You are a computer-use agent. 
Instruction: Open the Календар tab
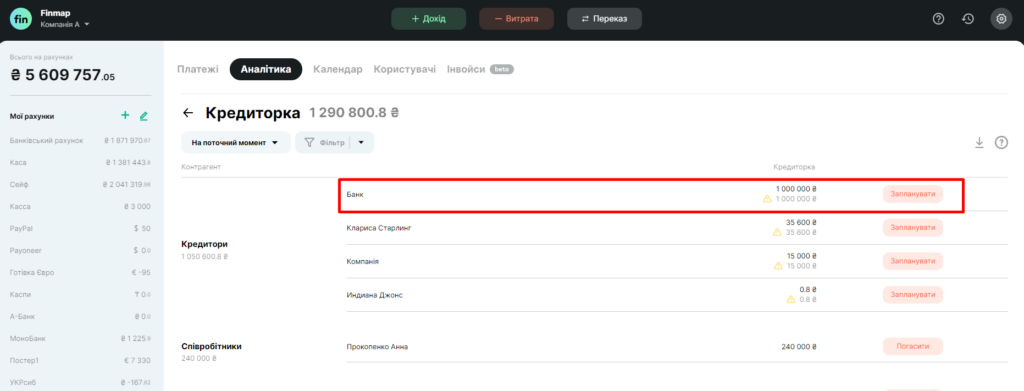tap(338, 69)
